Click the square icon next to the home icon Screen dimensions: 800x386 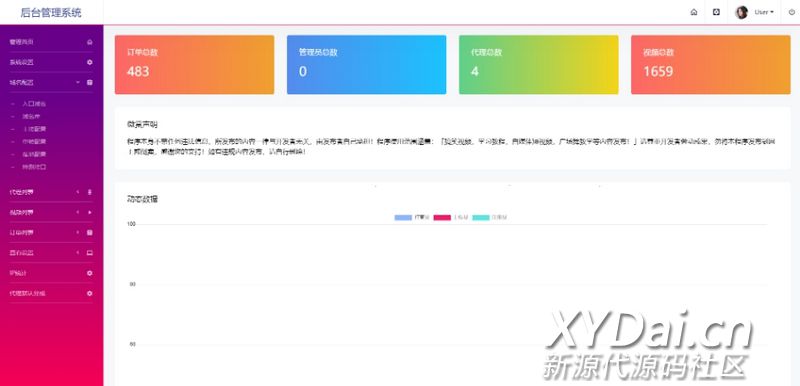716,12
